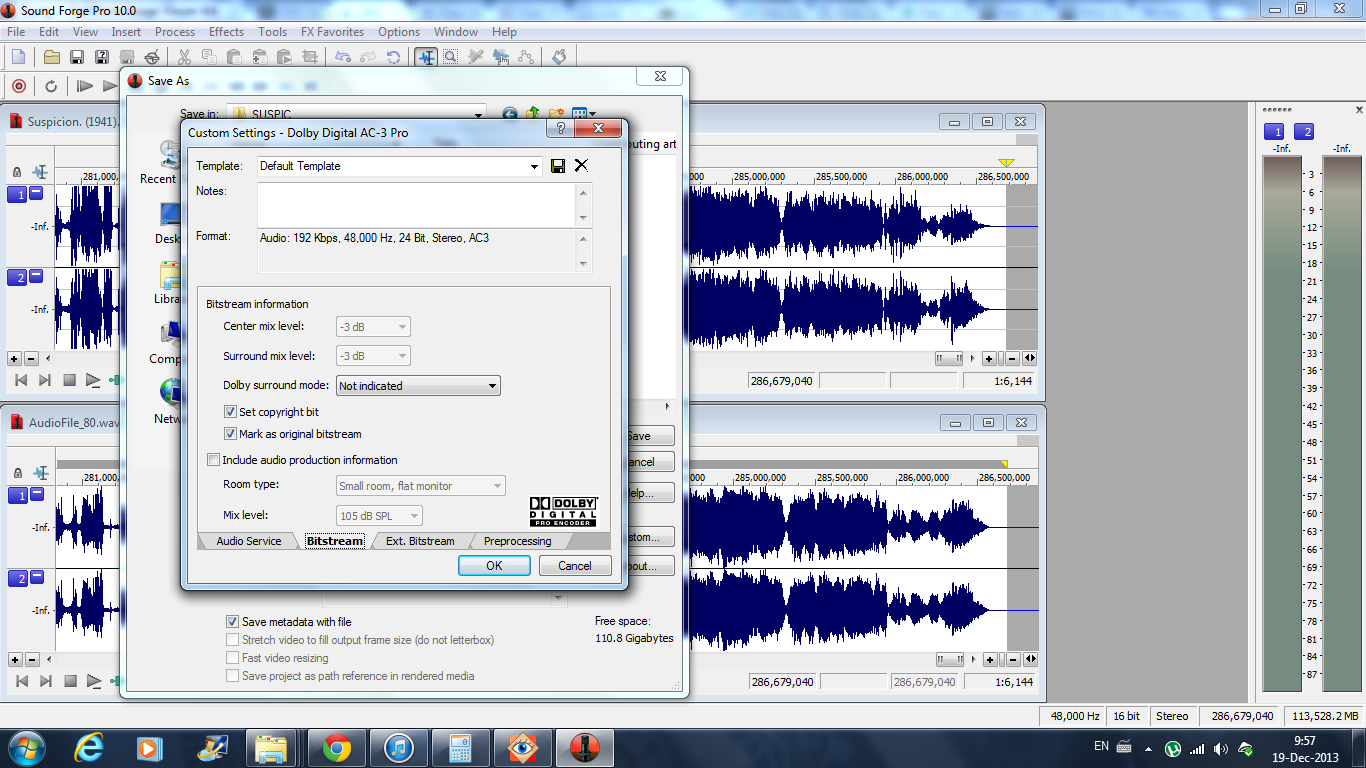
Task: Open the Template dropdown
Action: tap(535, 167)
